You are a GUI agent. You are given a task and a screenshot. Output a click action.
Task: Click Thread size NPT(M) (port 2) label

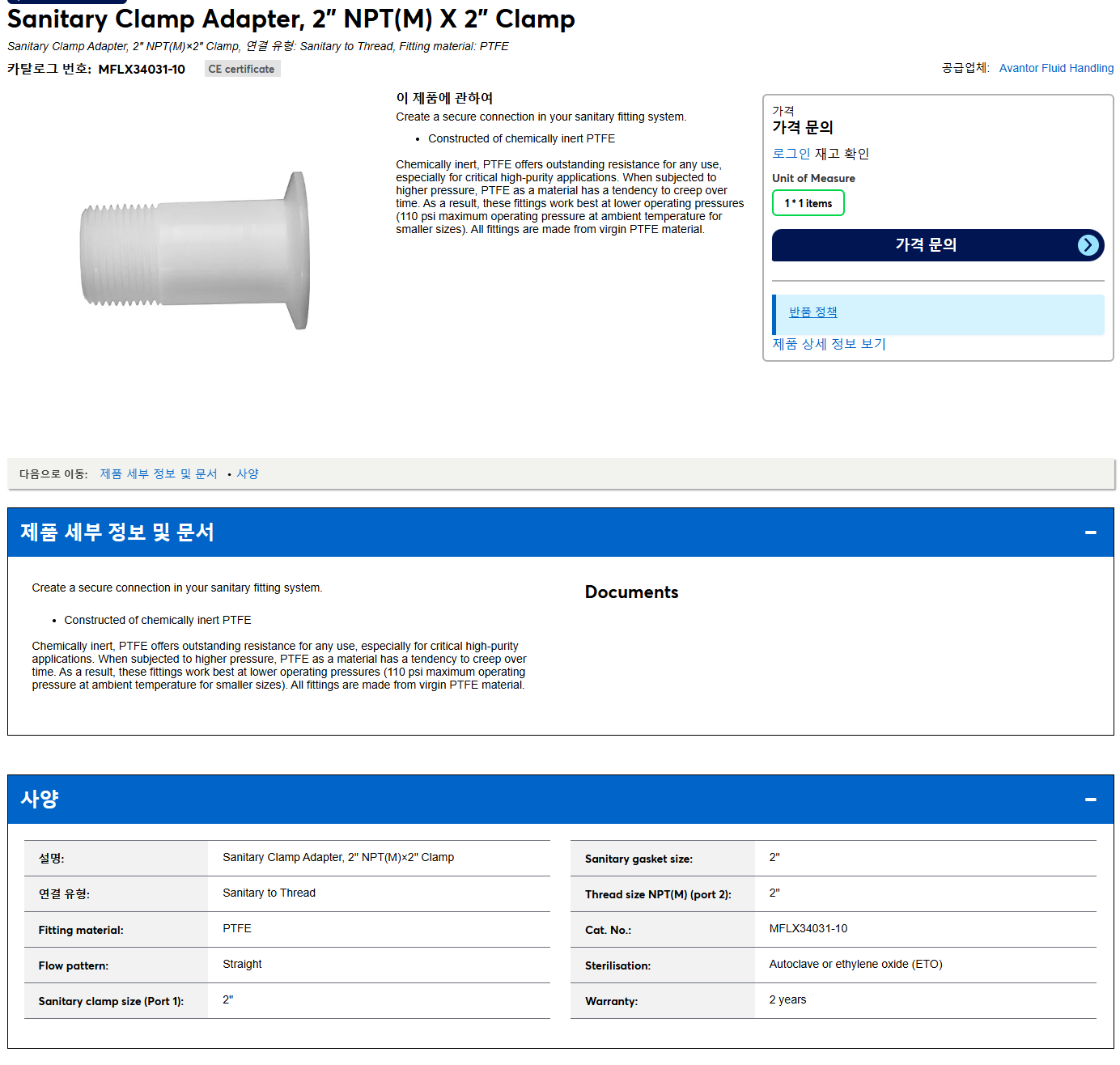coord(658,894)
